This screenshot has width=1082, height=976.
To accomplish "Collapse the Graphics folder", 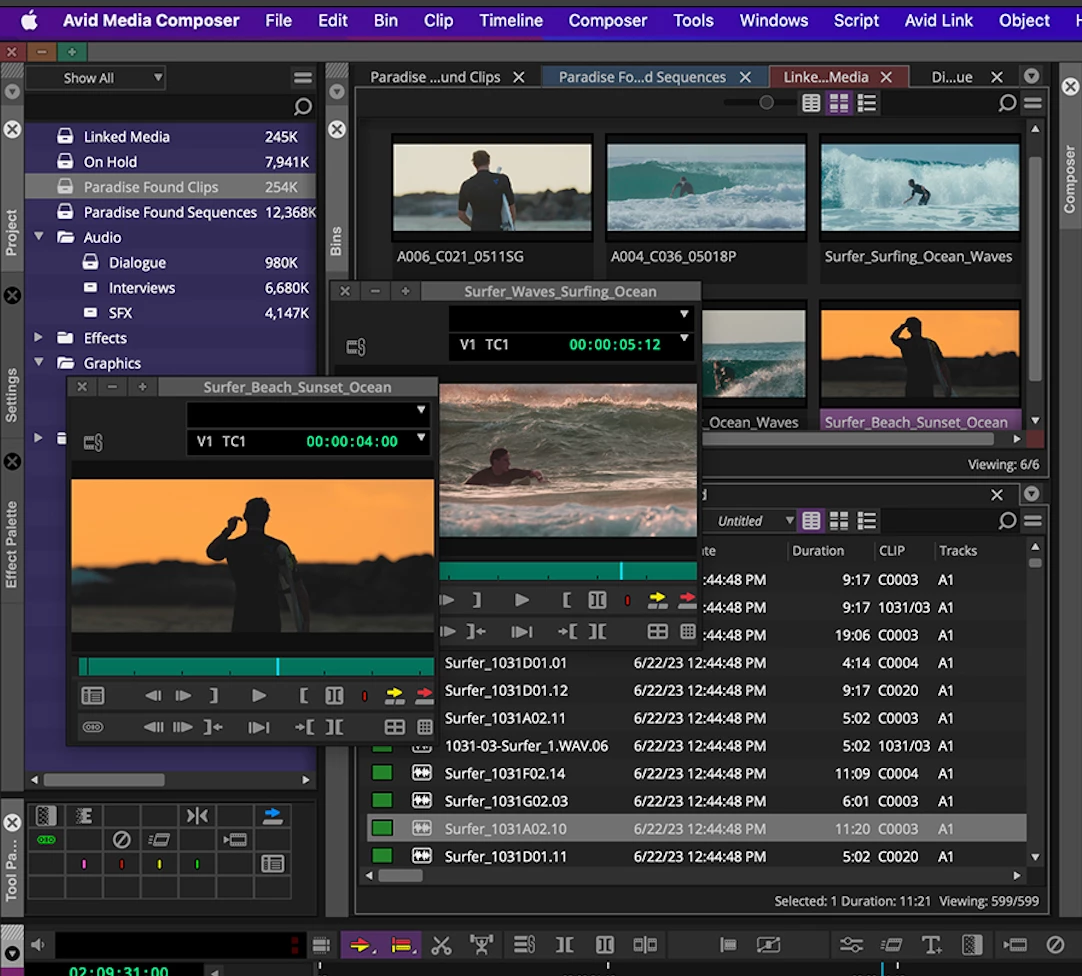I will click(39, 362).
